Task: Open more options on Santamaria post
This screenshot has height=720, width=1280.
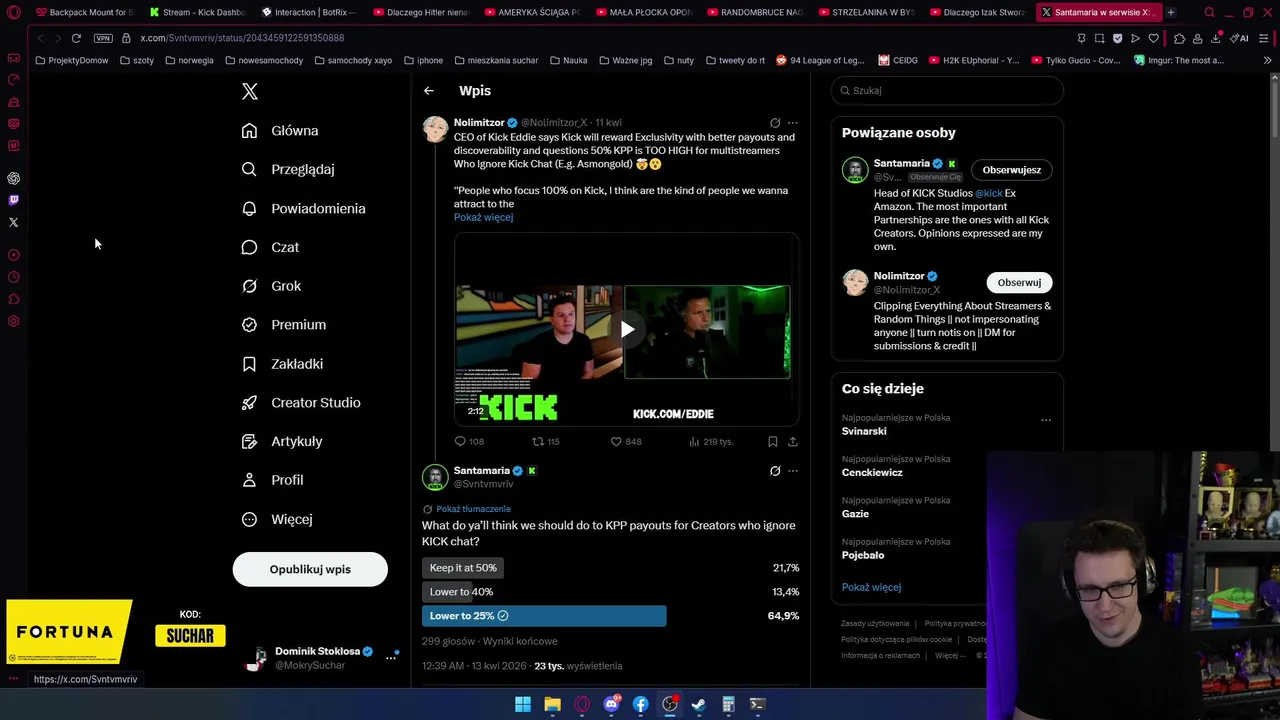Action: (x=793, y=471)
